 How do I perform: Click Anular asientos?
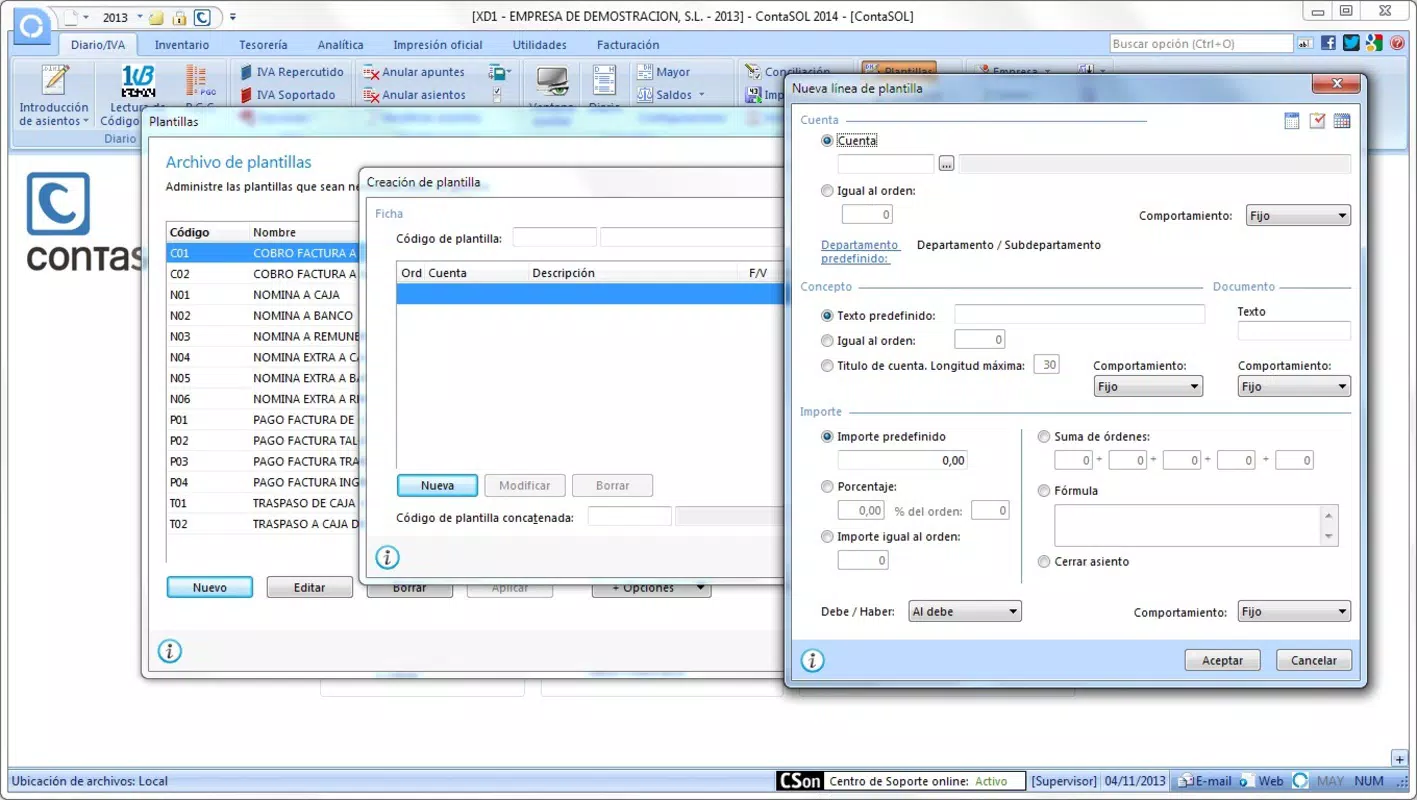pyautogui.click(x=414, y=95)
